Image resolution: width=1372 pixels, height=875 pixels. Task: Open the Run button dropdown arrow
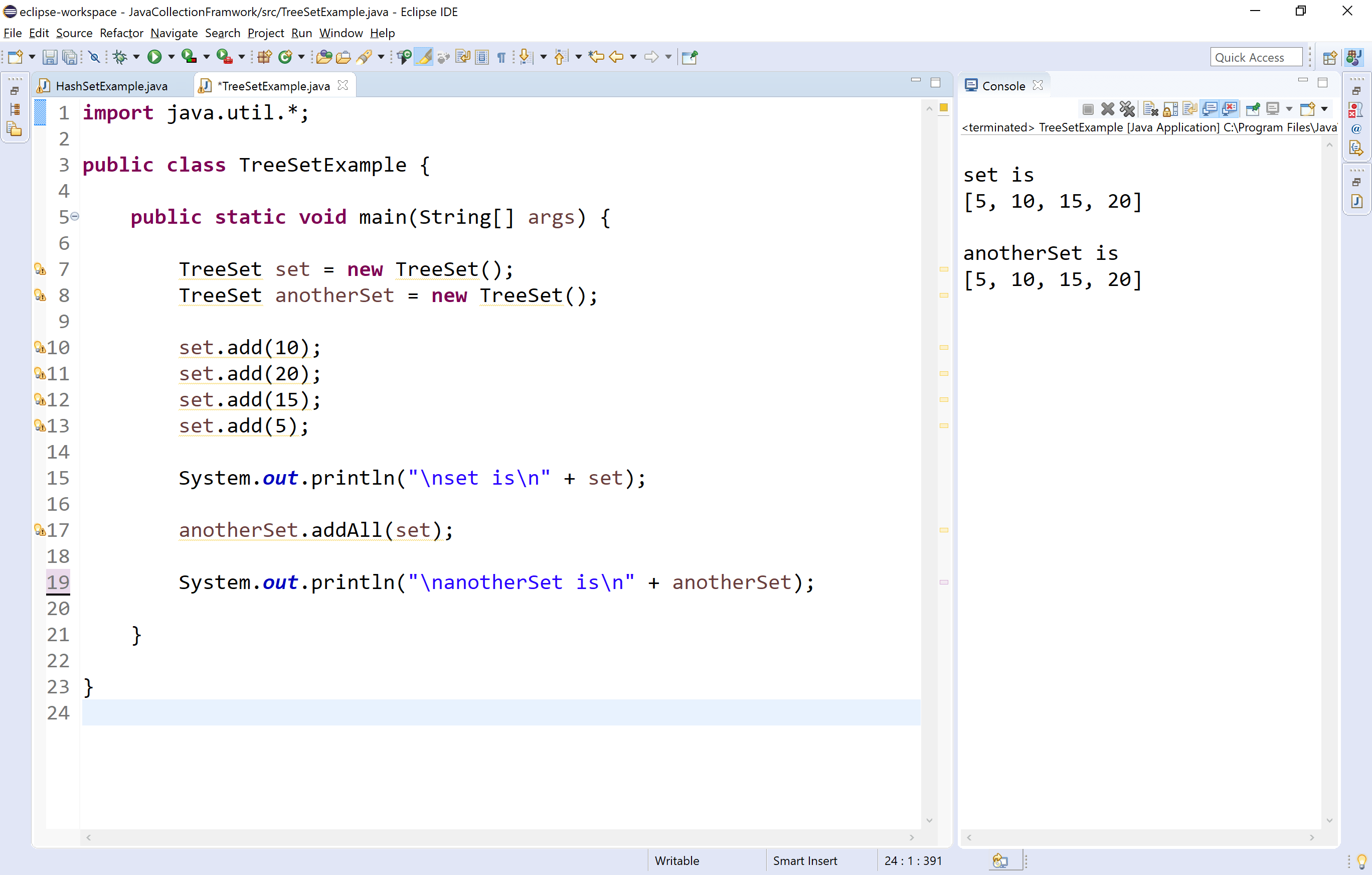[171, 57]
